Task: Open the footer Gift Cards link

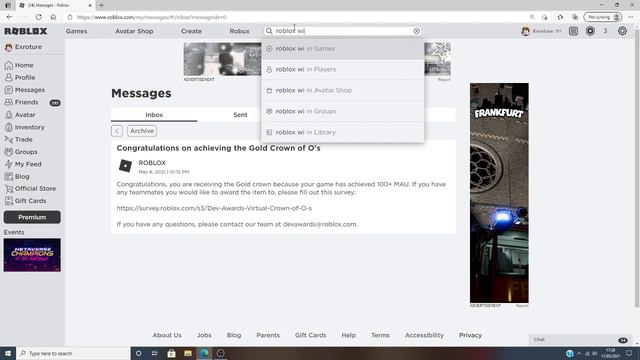Action: [x=310, y=335]
